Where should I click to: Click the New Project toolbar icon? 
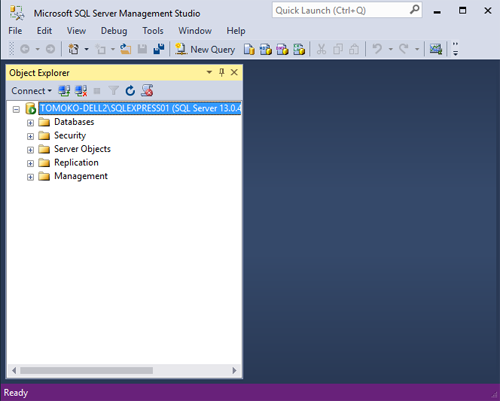click(73, 49)
